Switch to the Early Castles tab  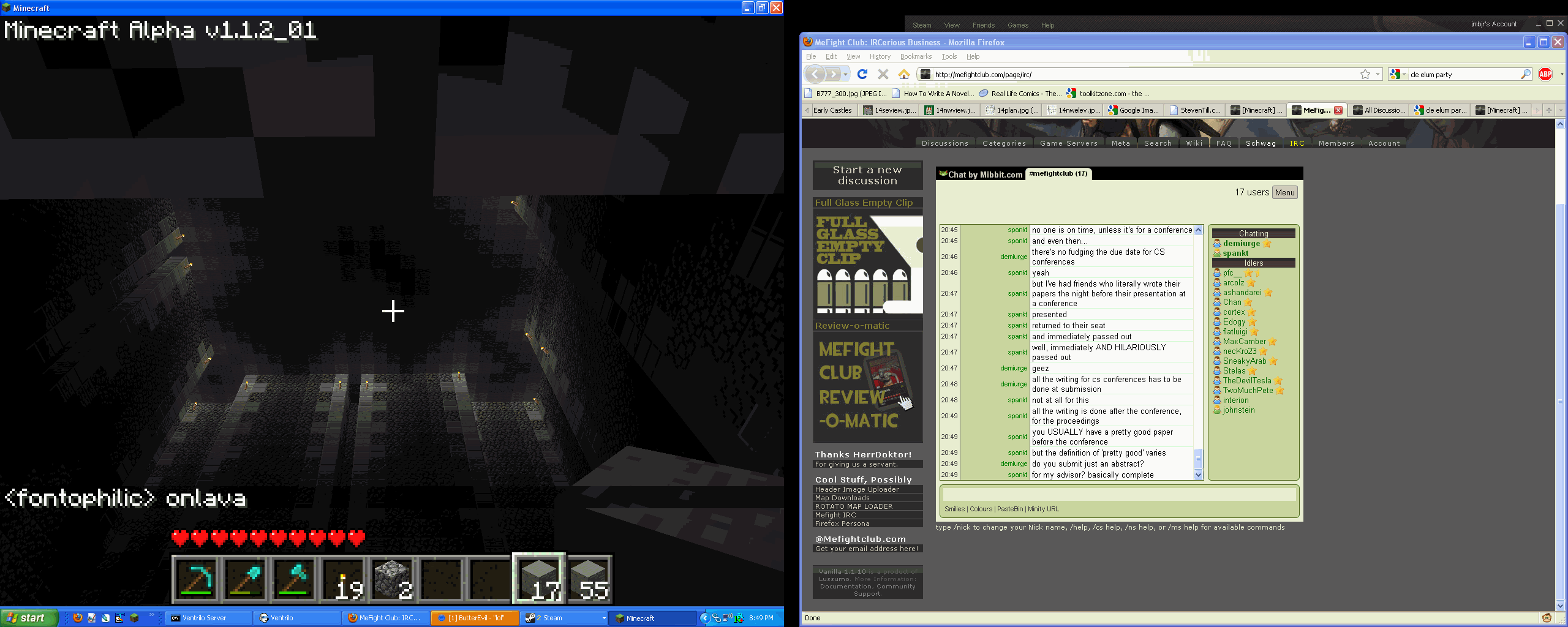tap(832, 110)
